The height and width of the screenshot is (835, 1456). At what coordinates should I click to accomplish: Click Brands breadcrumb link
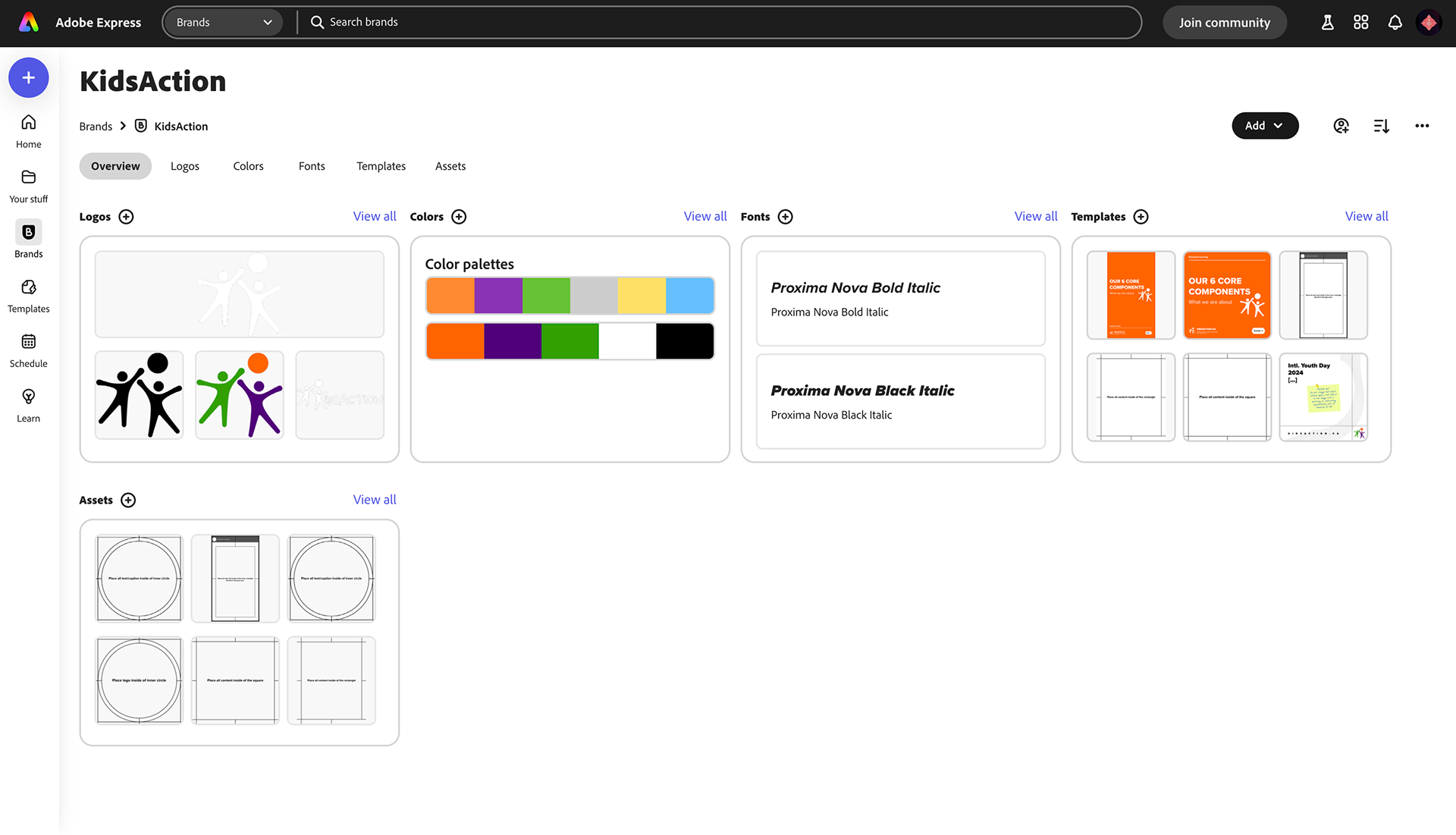click(96, 126)
